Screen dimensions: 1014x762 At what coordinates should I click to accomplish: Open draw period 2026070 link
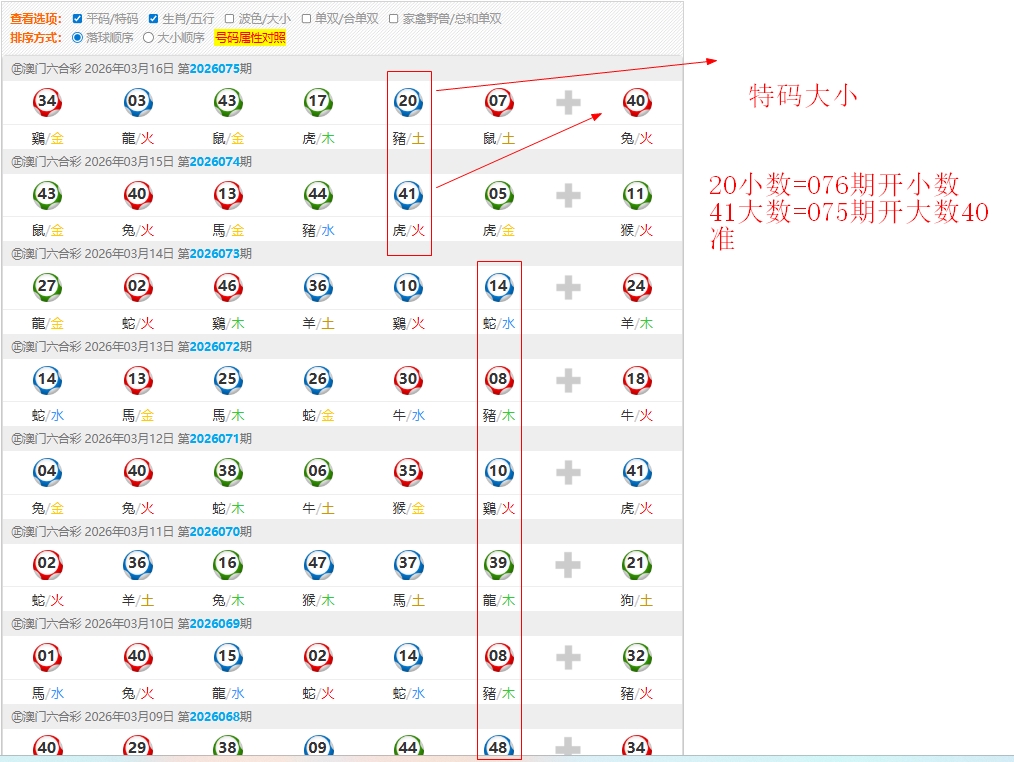coord(214,532)
